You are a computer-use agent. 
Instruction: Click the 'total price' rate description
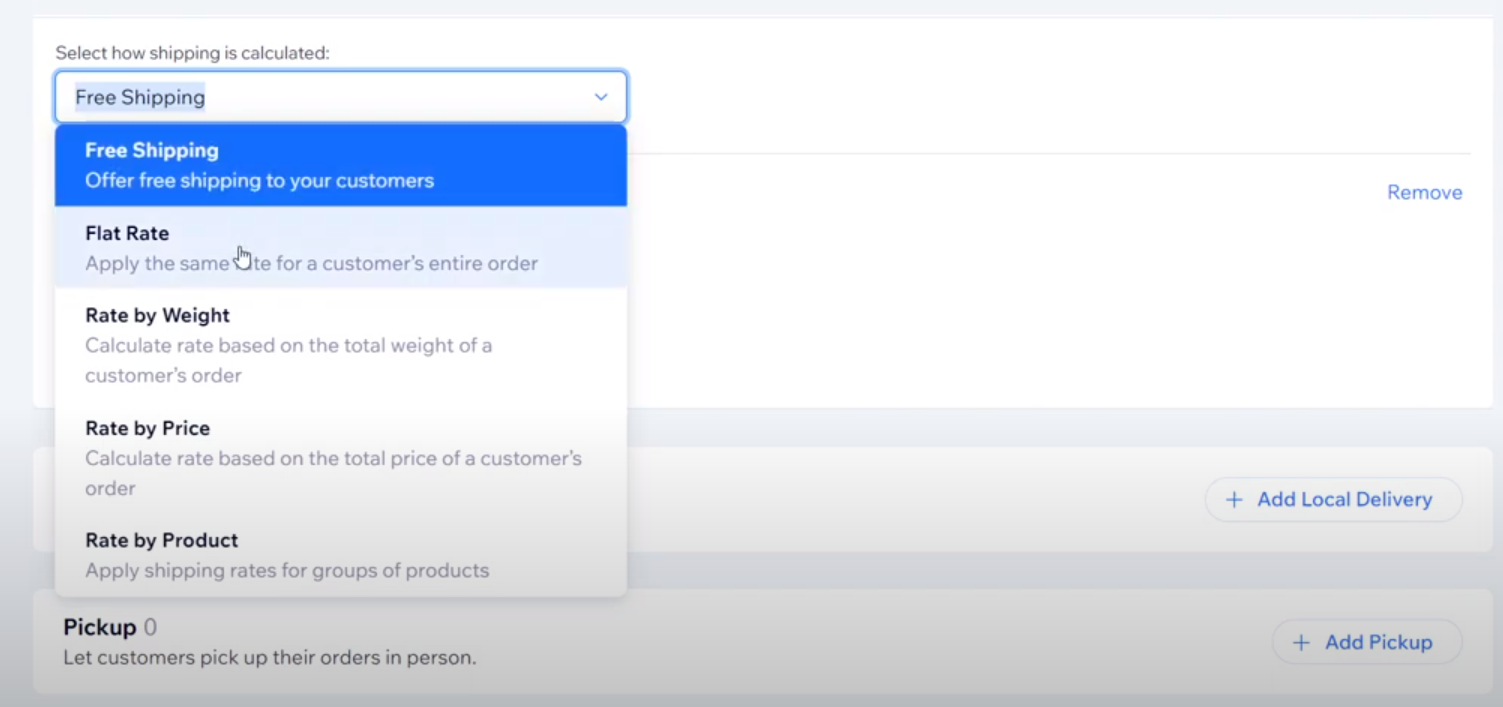[x=332, y=473]
